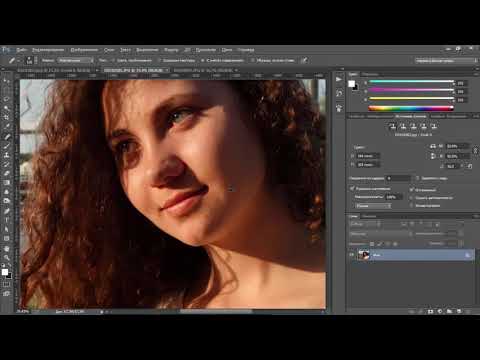480x360 pixels.
Task: Select the Horizontal Type tool
Action: (6, 220)
